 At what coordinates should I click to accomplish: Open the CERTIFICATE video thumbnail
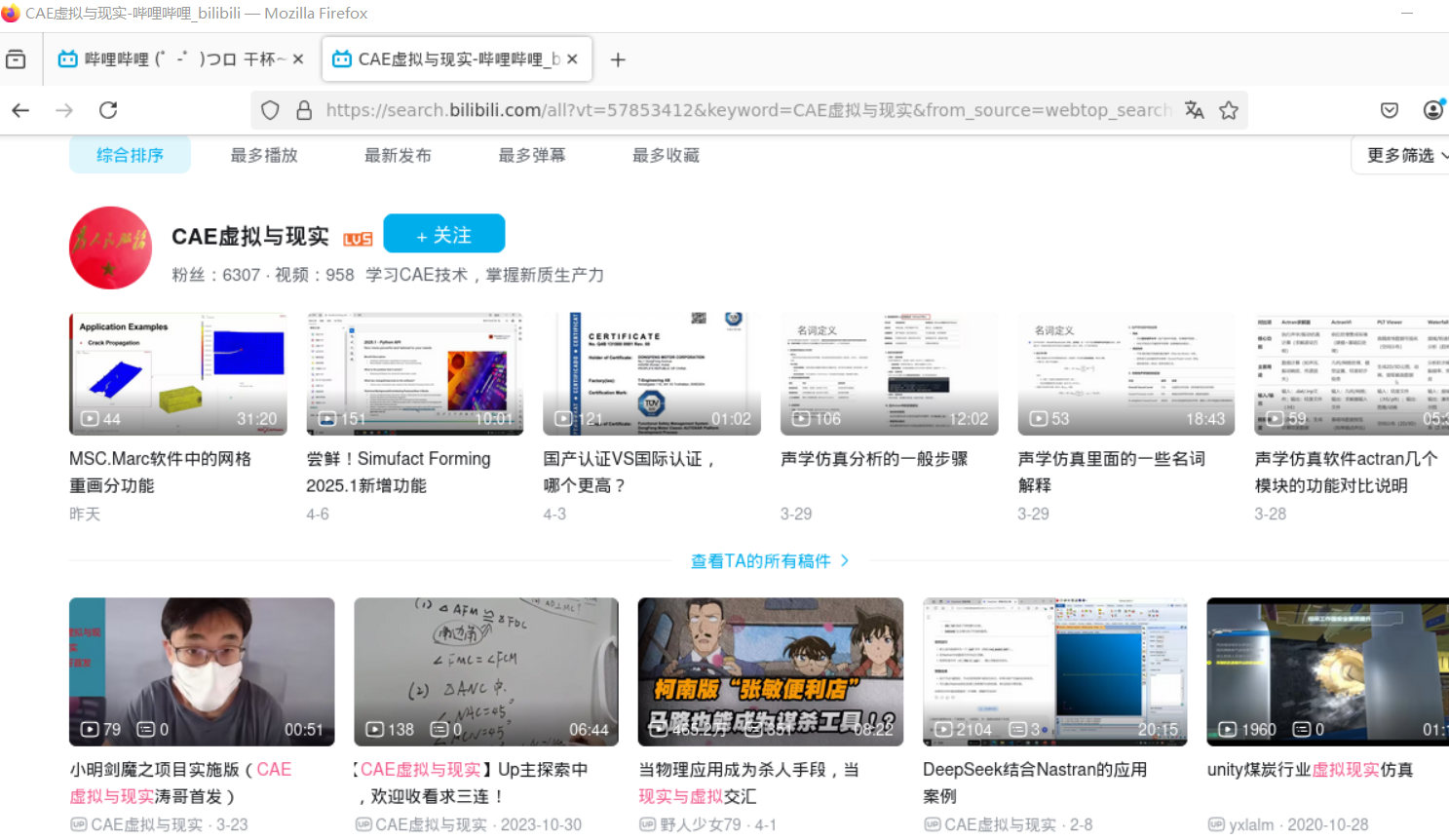652,374
